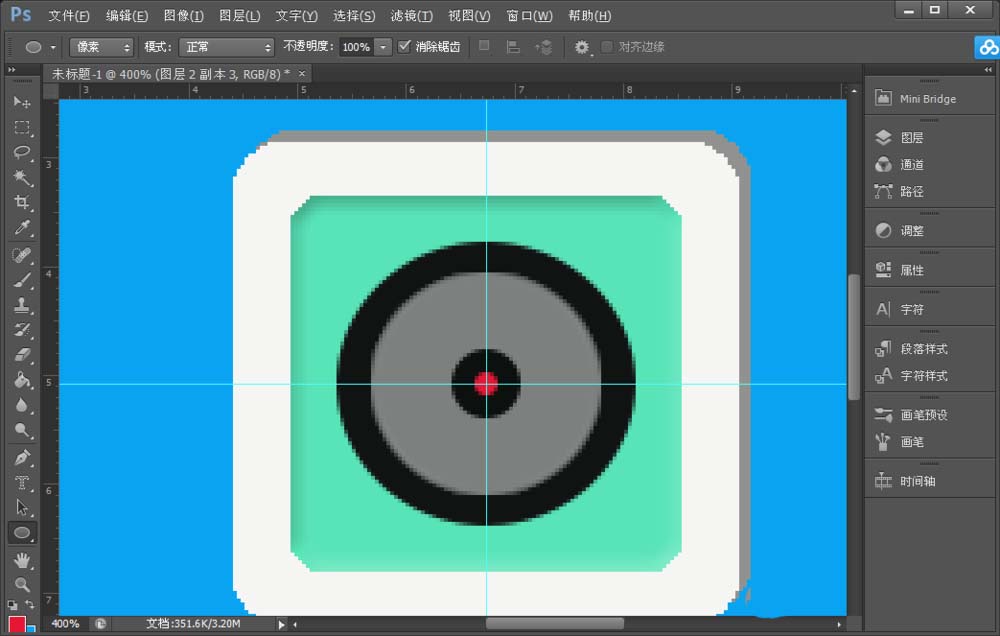This screenshot has height=636, width=1000.
Task: Open the 滤镜(T) menu
Action: [412, 16]
